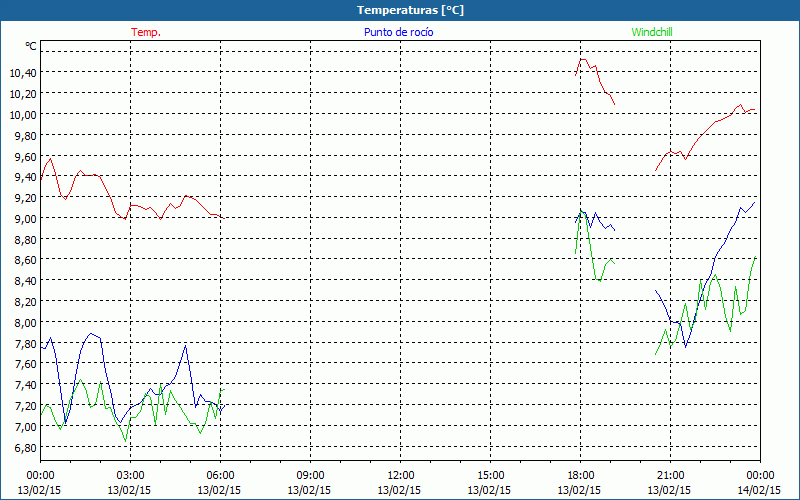Click the 9,20 y-axis value
800x500 pixels.
click(x=25, y=198)
